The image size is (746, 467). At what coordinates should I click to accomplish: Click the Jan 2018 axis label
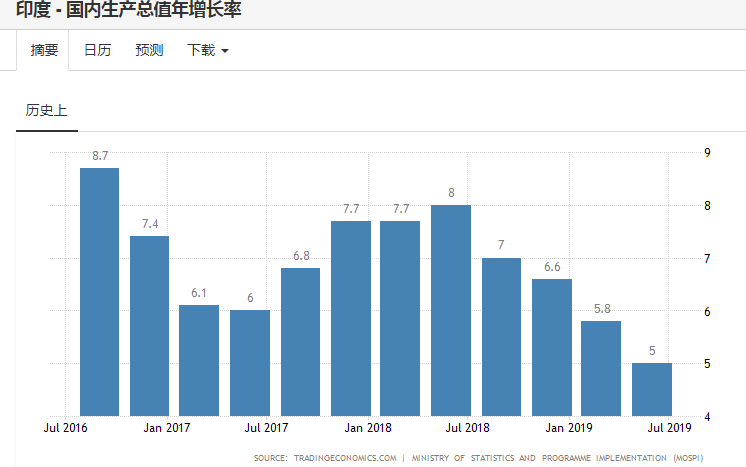click(368, 428)
